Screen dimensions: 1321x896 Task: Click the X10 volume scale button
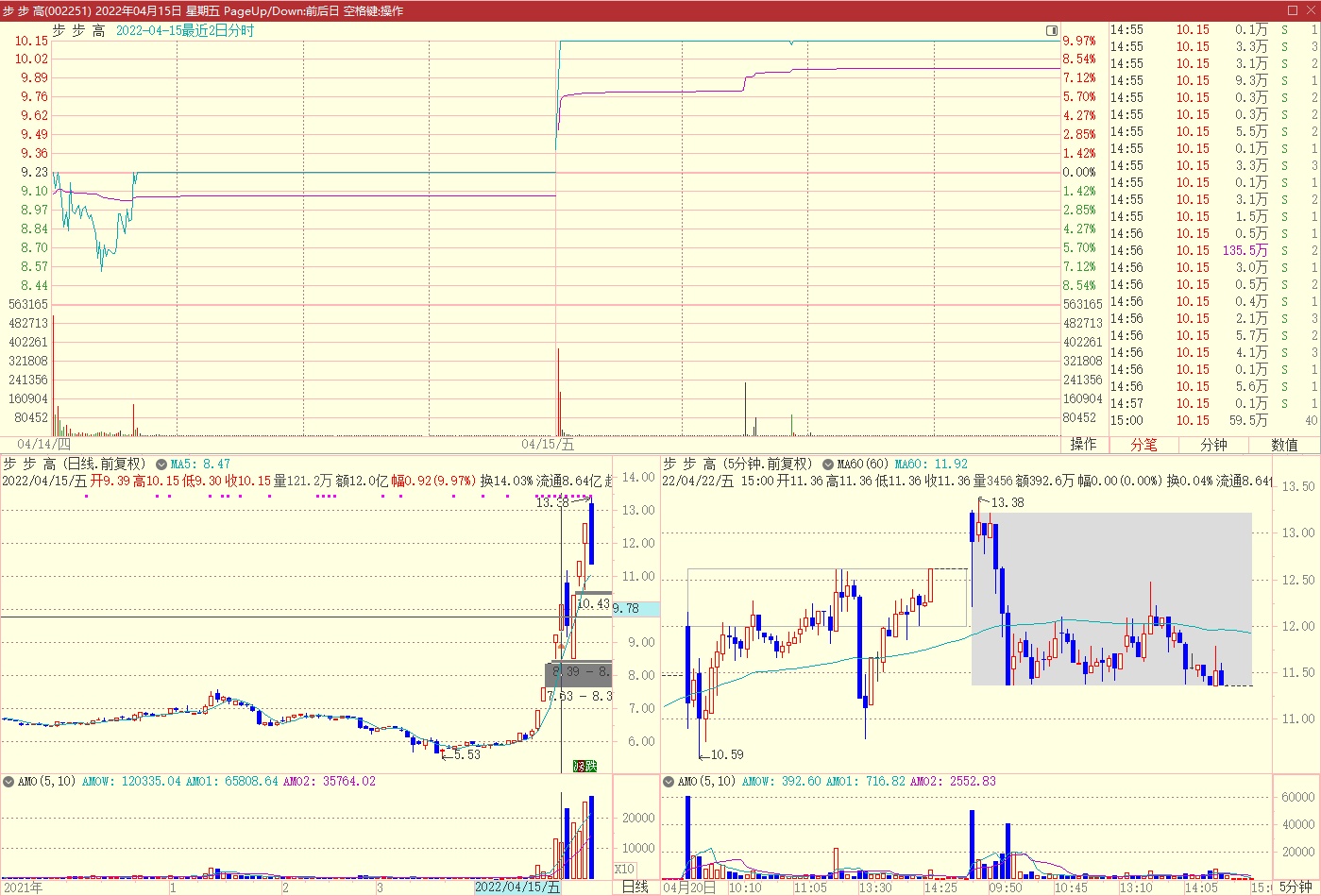point(625,870)
